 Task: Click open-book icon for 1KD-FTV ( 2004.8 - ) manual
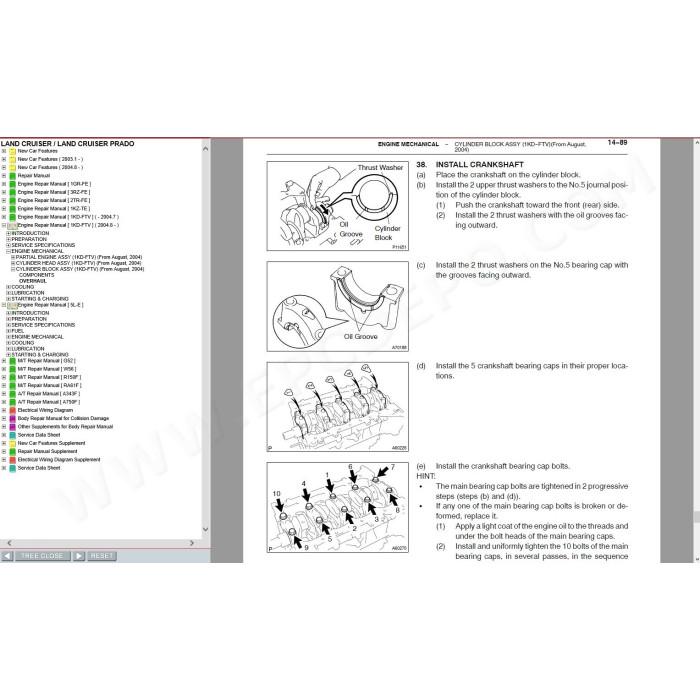point(12,225)
